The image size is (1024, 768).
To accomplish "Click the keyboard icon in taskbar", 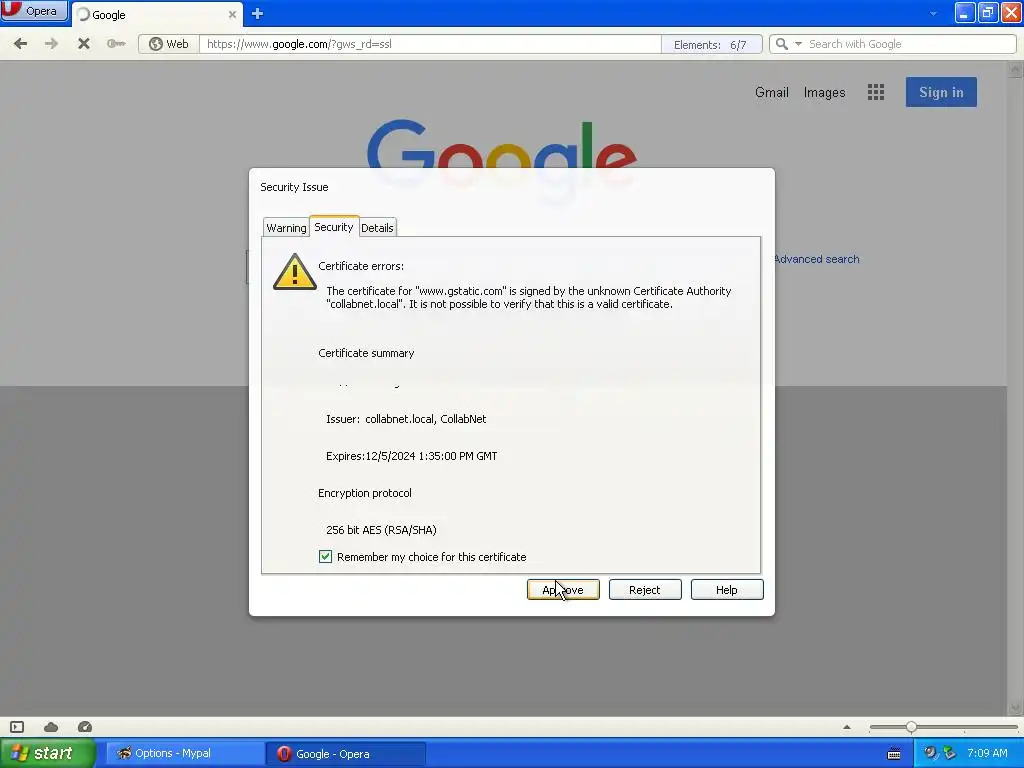I will tap(894, 754).
